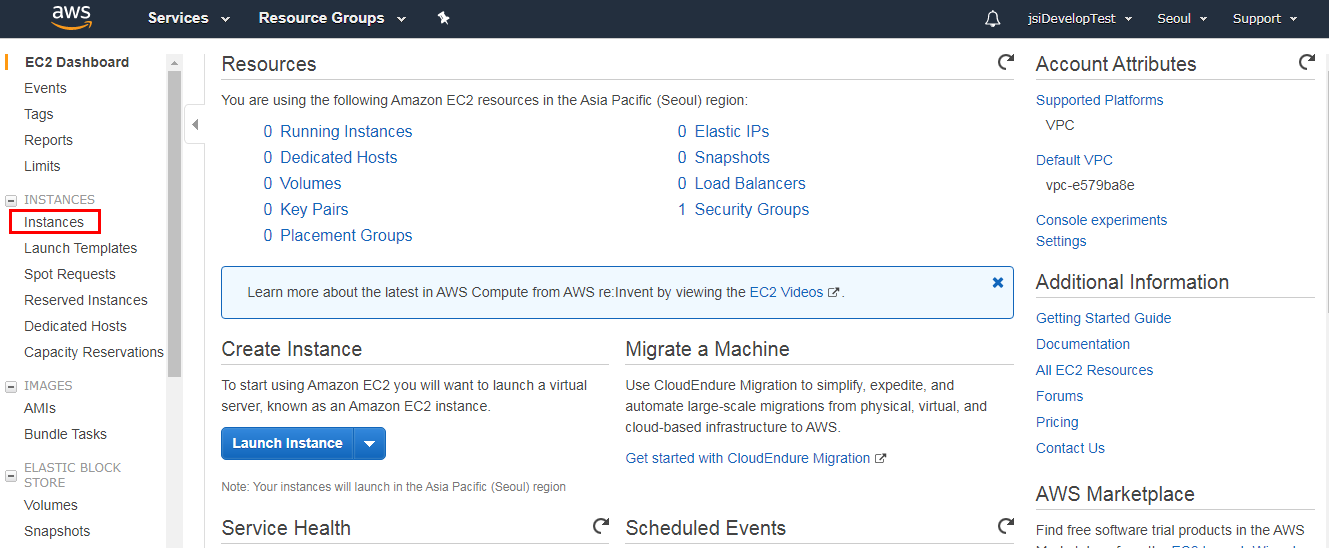The width and height of the screenshot is (1329, 548).
Task: Open the Services menu
Action: 189,18
